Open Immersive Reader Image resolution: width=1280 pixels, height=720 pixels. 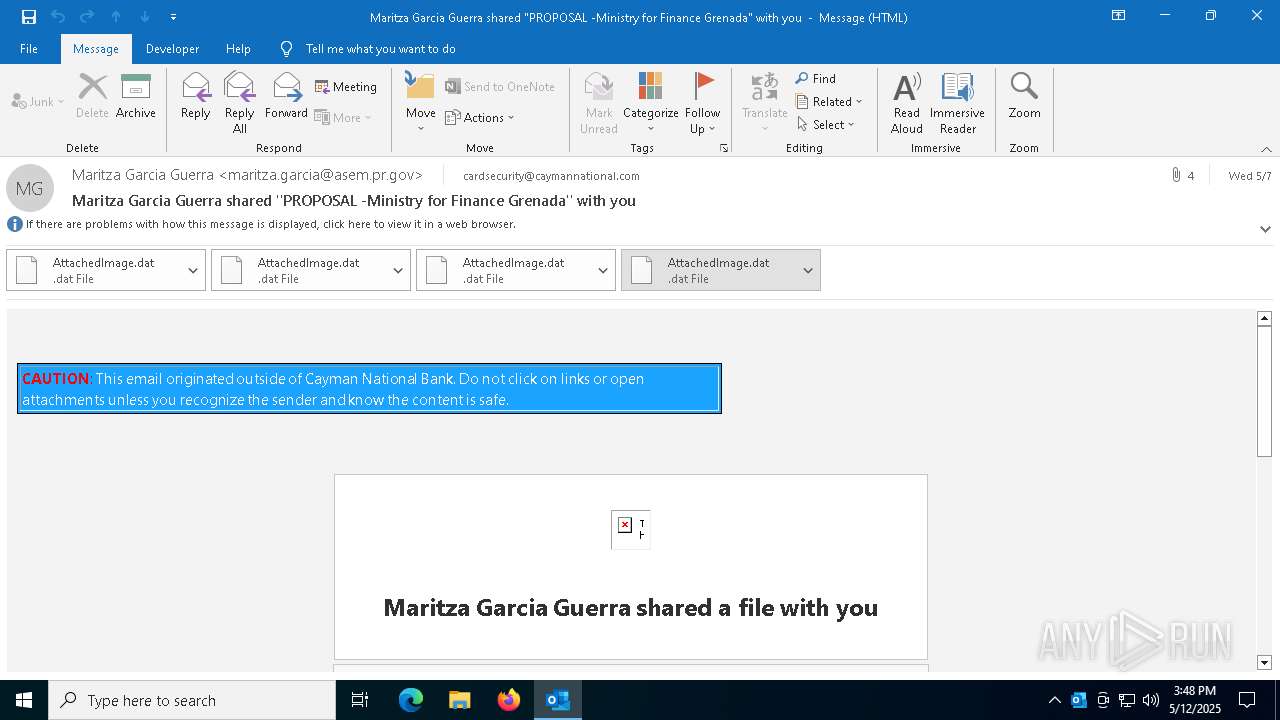pos(958,102)
